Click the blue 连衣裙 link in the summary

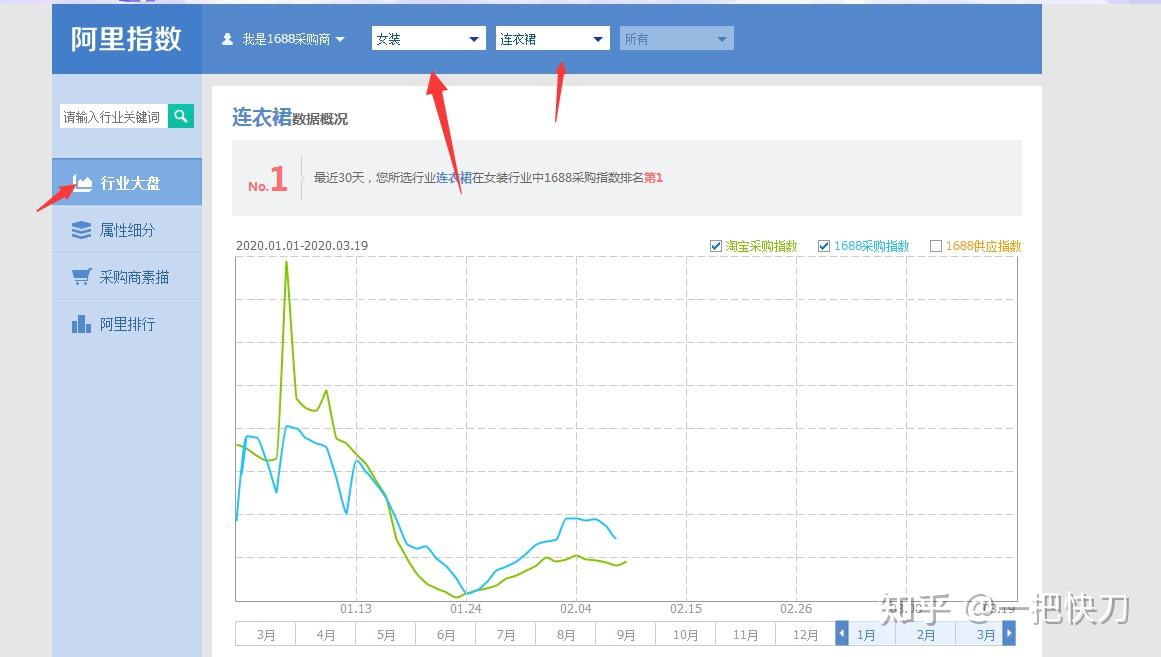454,178
